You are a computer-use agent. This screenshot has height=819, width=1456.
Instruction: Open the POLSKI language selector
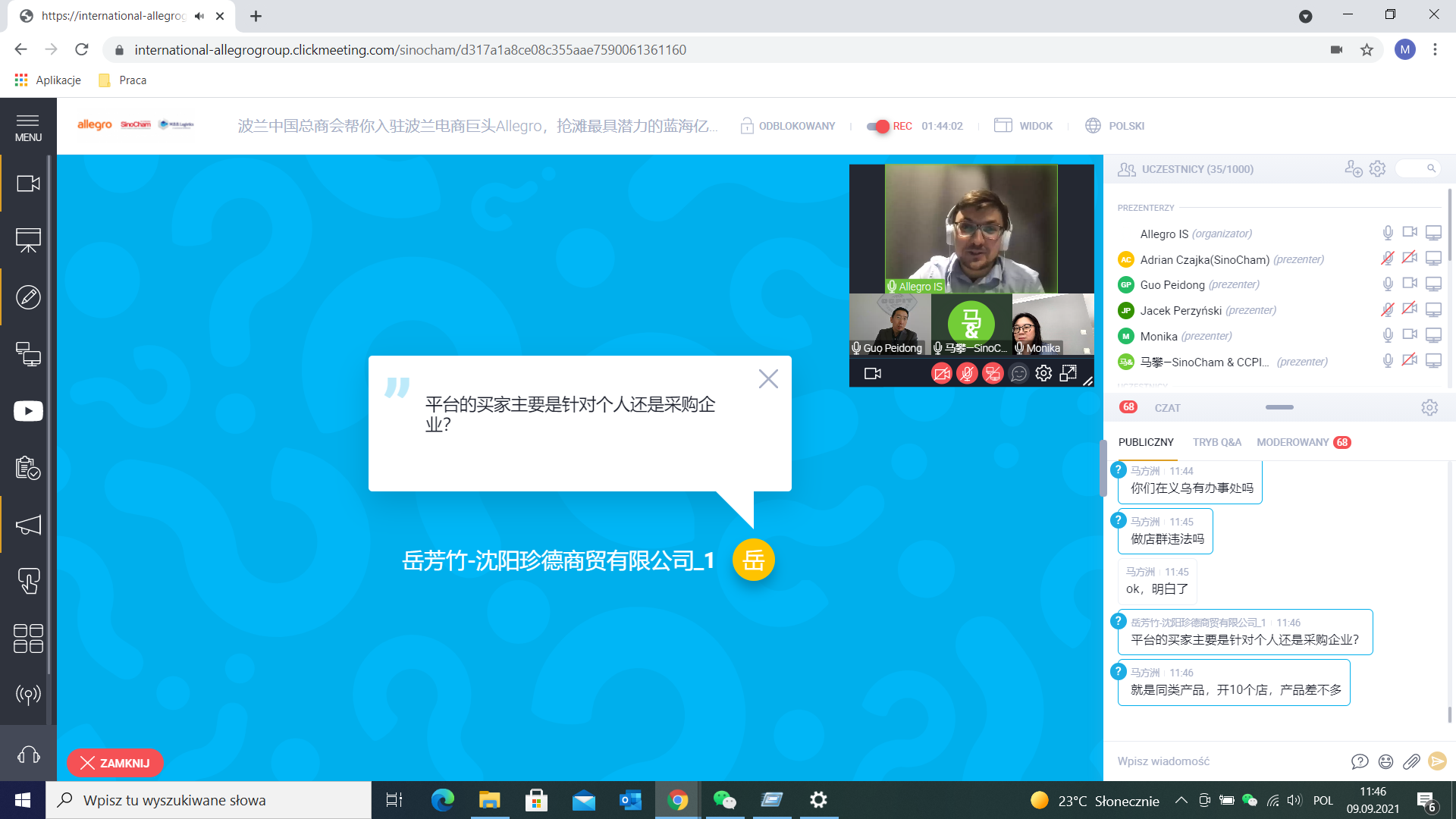[x=1115, y=126]
